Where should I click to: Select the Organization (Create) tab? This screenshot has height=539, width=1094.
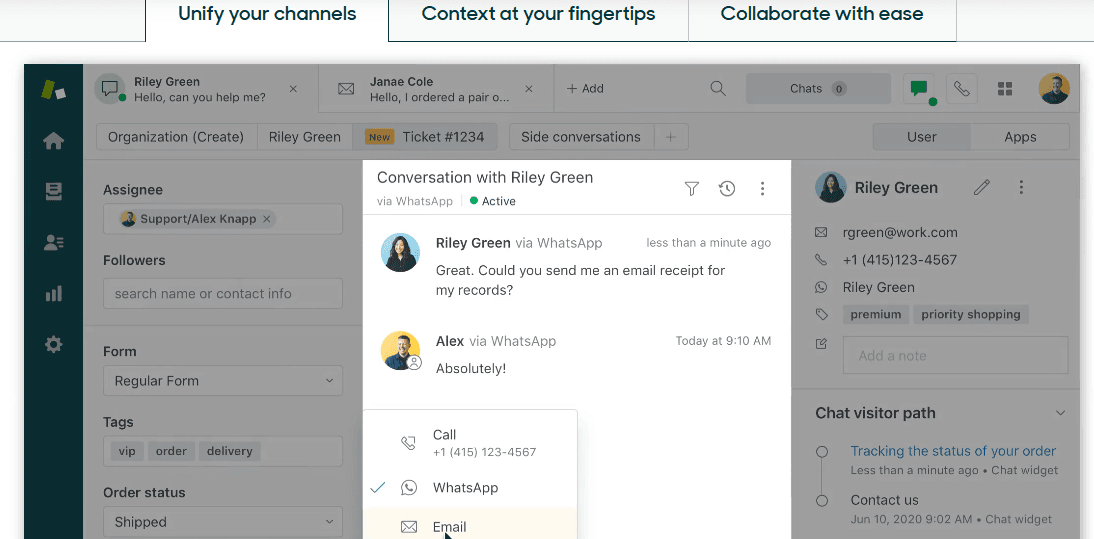click(176, 137)
